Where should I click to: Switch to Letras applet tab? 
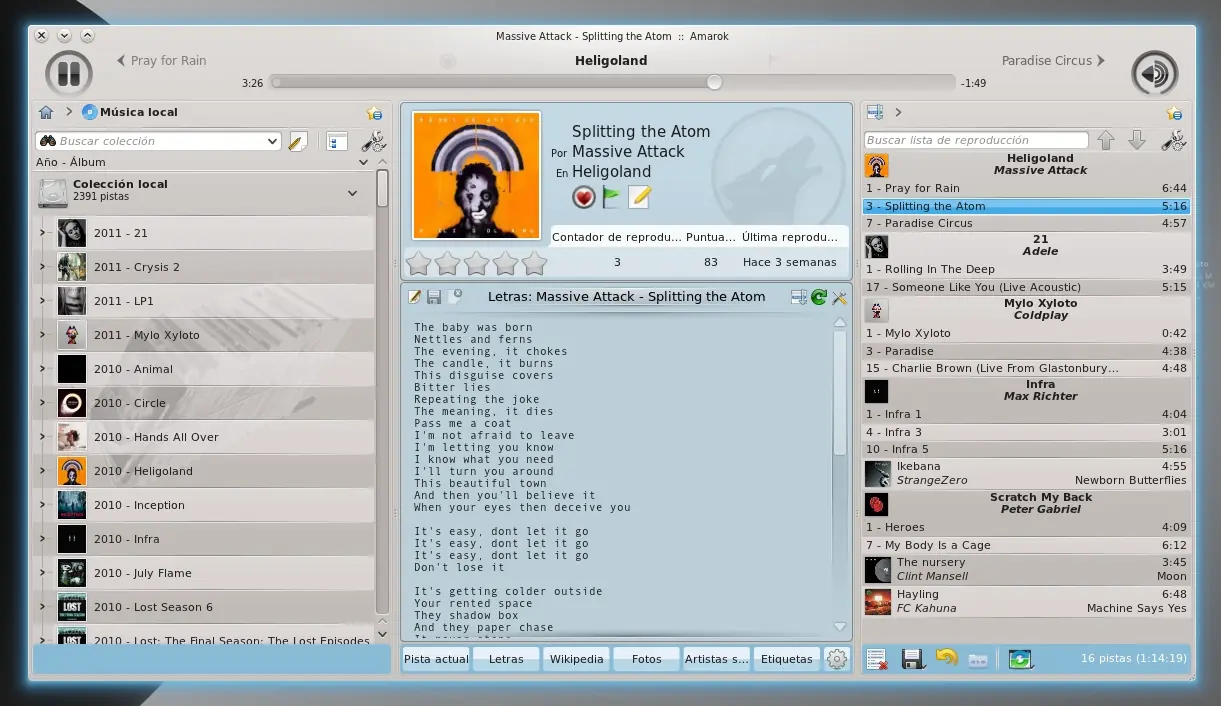(506, 659)
